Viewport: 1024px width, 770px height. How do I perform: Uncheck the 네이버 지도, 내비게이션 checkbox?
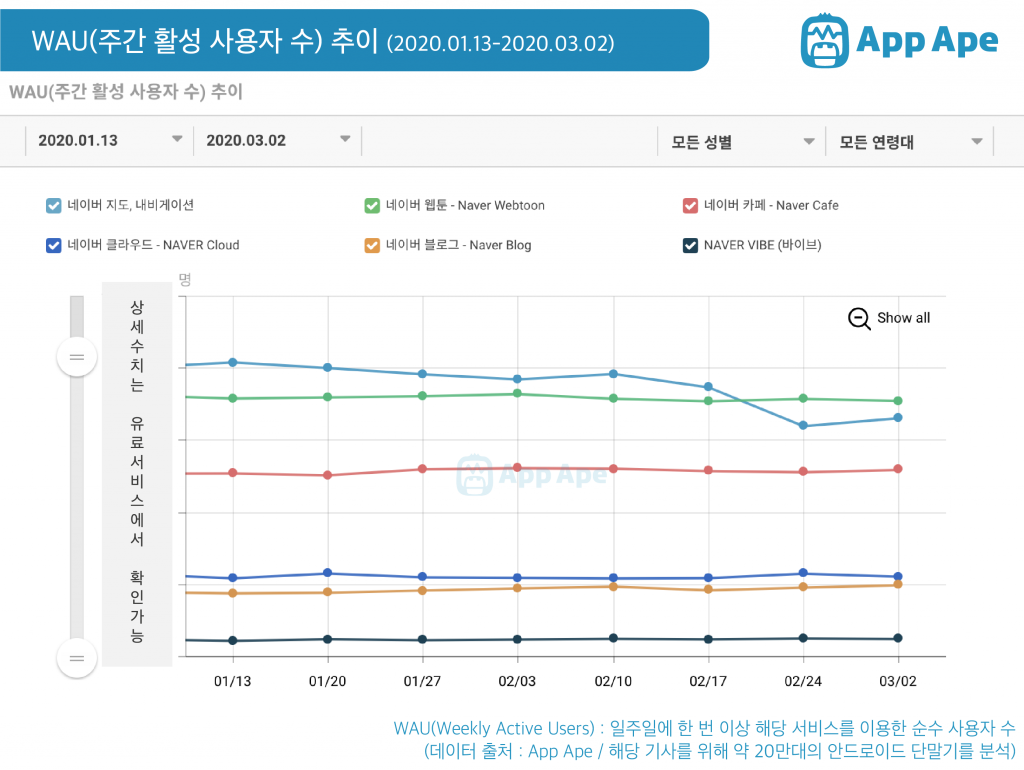[54, 205]
